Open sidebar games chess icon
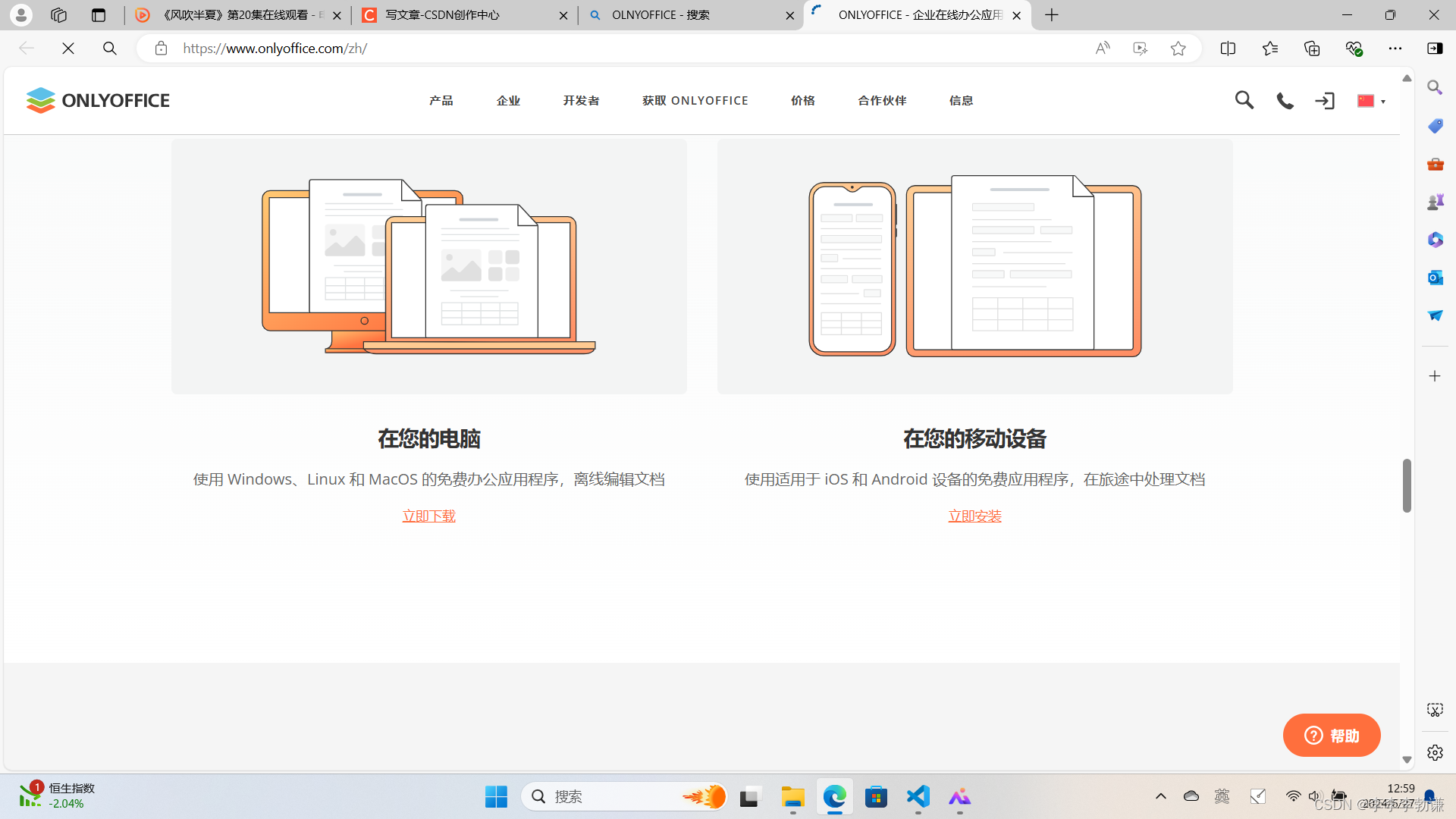 (1435, 202)
